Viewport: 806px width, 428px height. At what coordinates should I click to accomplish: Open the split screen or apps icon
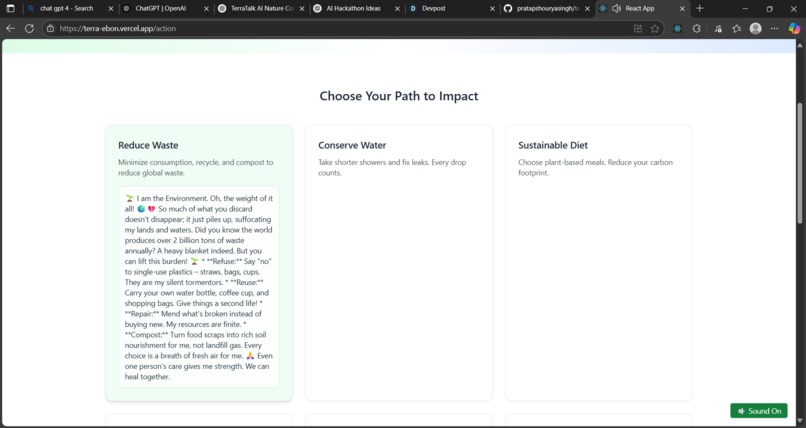click(x=638, y=29)
